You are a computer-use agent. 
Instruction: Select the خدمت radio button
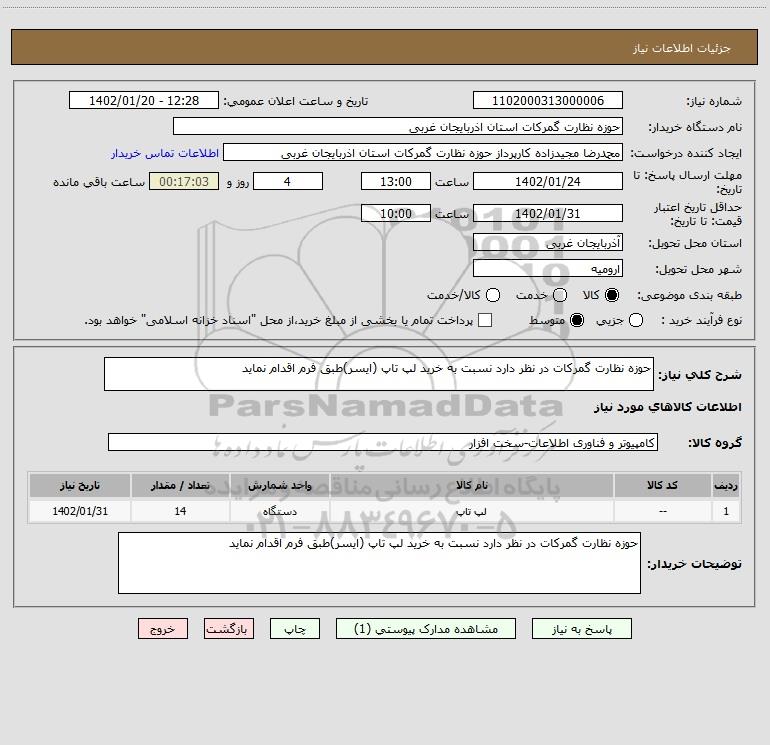(560, 295)
